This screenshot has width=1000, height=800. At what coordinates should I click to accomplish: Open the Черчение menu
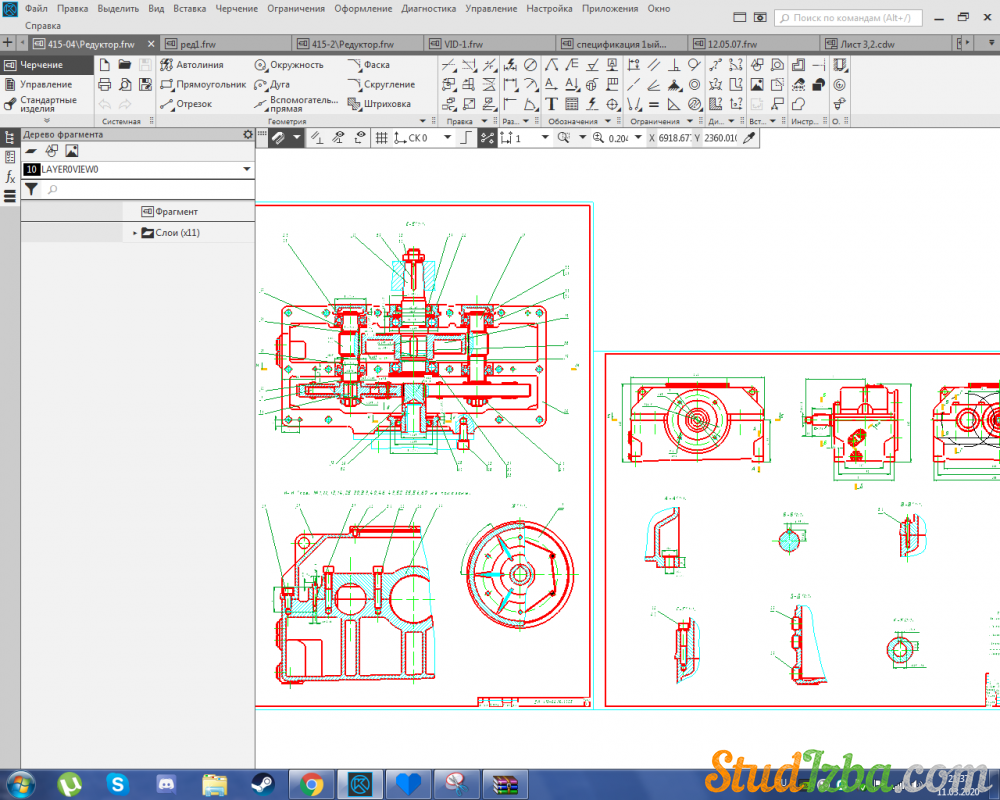[239, 8]
